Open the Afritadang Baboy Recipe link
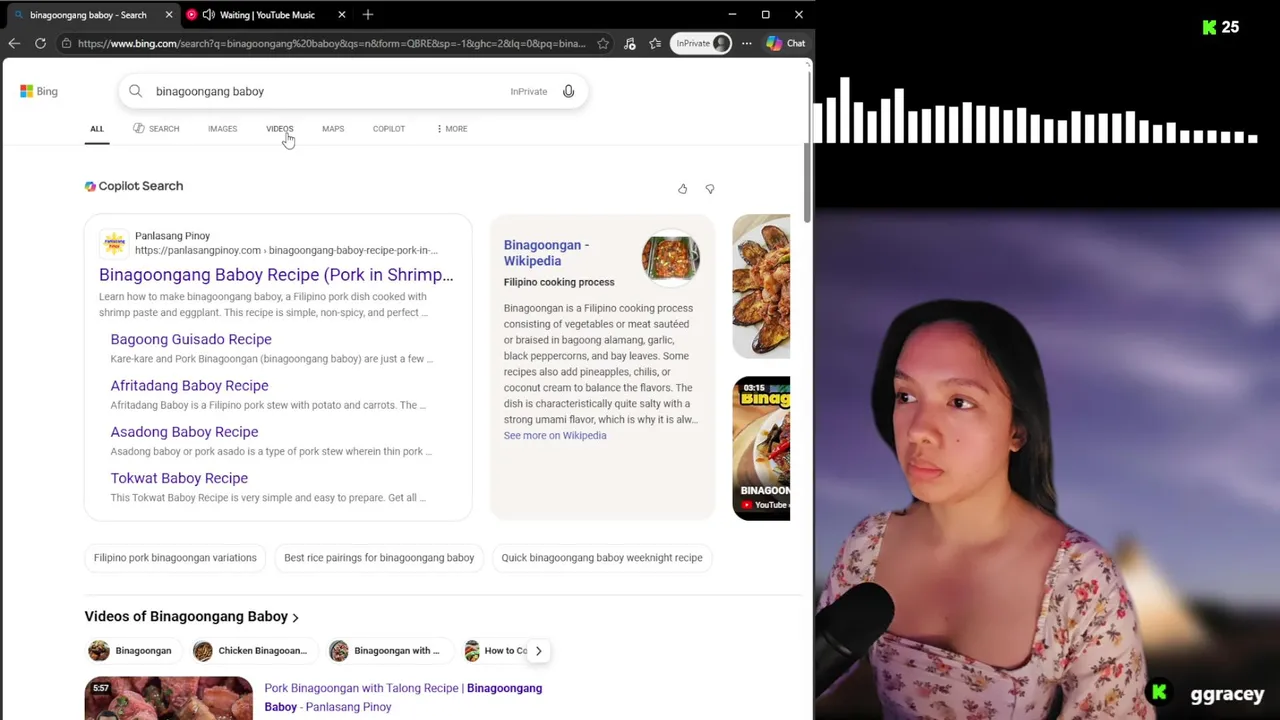 (x=189, y=386)
